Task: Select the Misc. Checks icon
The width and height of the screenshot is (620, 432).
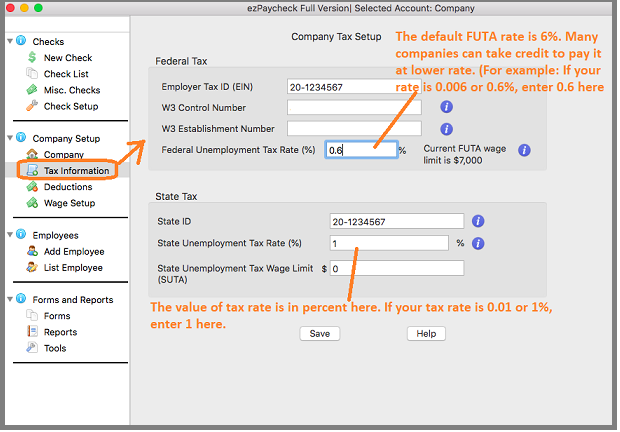Action: [33, 90]
